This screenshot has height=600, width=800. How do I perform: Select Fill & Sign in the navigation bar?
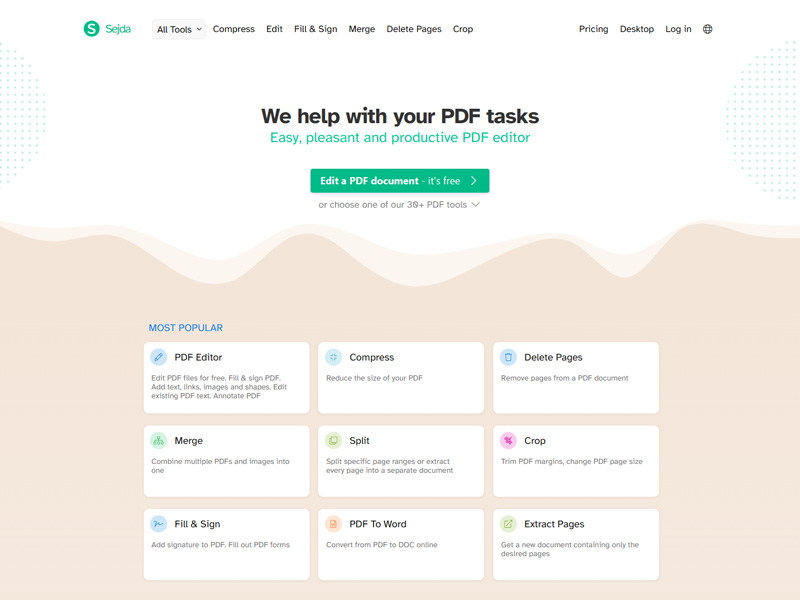pyautogui.click(x=315, y=29)
